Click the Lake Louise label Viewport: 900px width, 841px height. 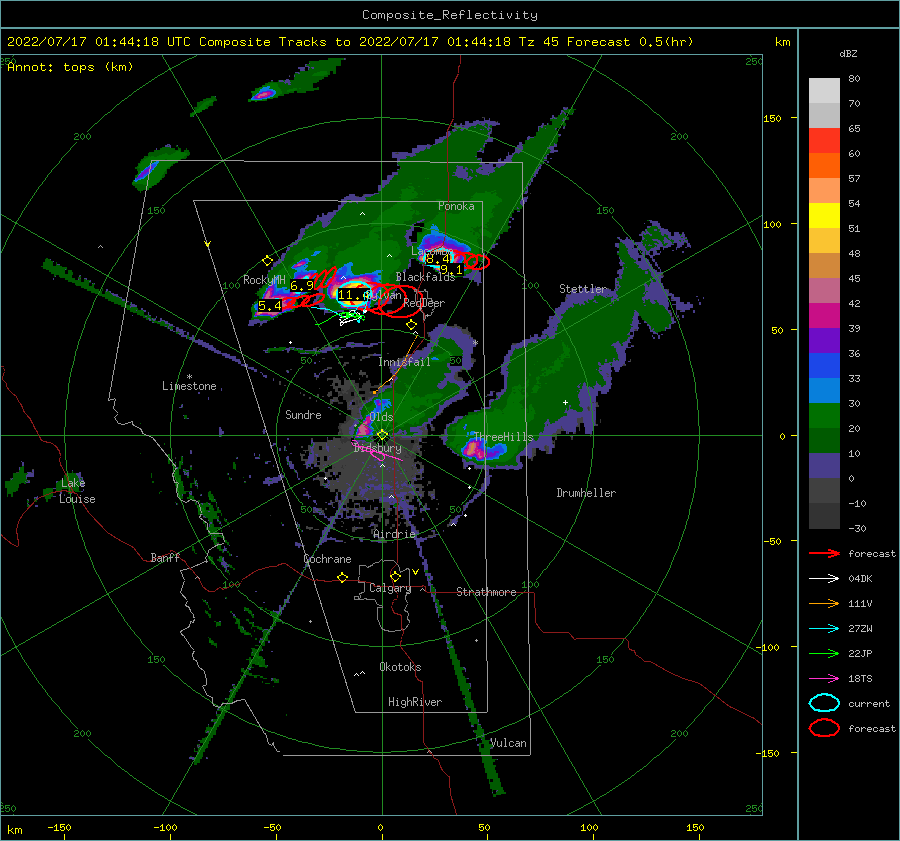77,491
